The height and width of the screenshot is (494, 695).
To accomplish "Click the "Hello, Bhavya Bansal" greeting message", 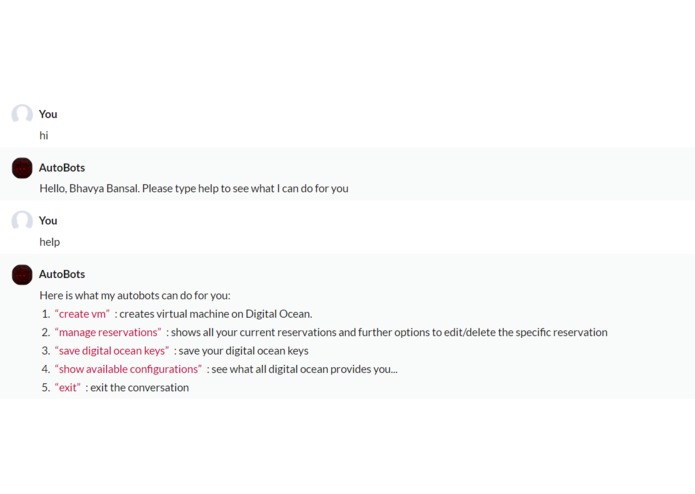I will 194,189.
